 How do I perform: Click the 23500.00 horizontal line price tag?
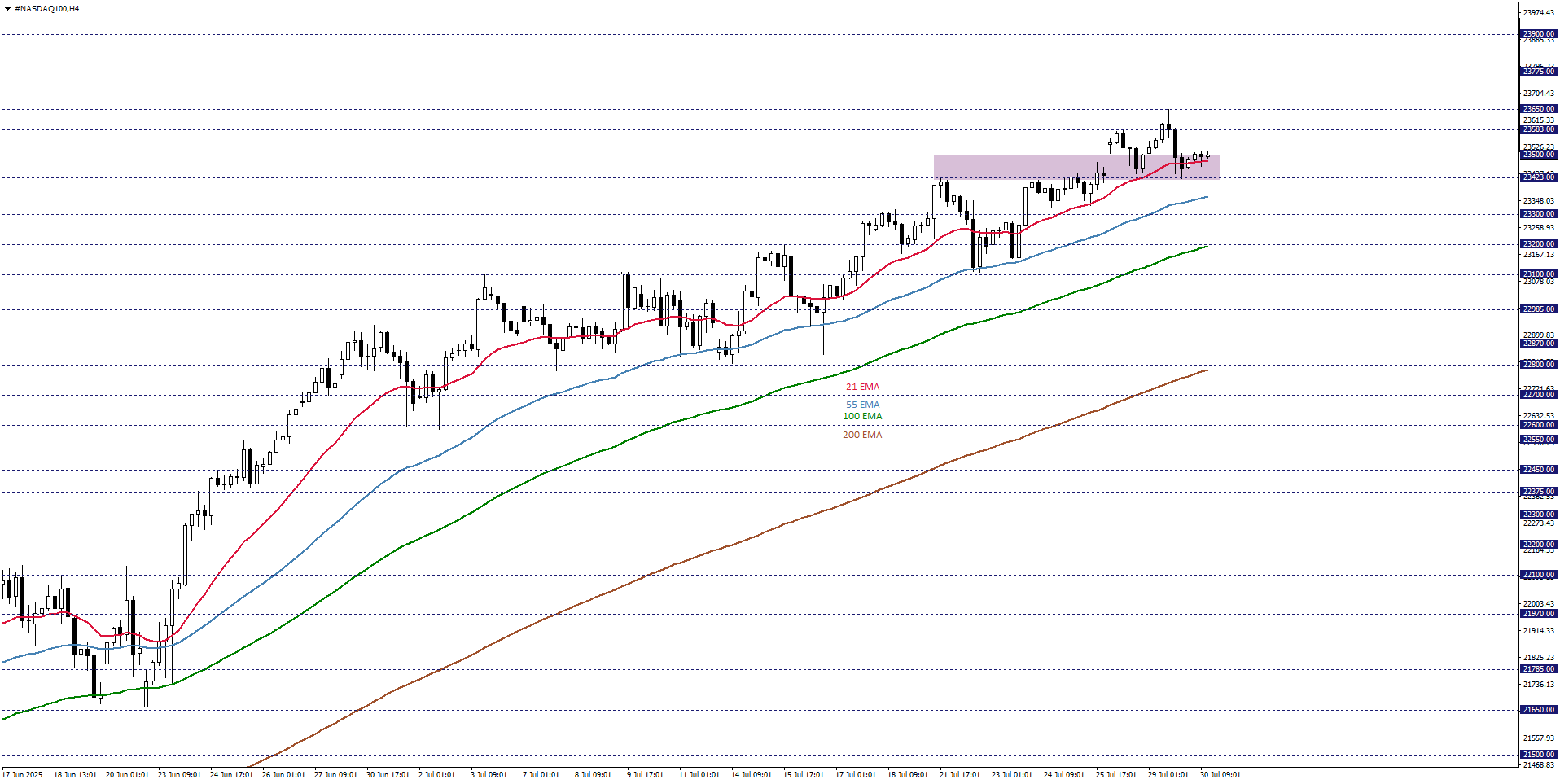(1539, 155)
